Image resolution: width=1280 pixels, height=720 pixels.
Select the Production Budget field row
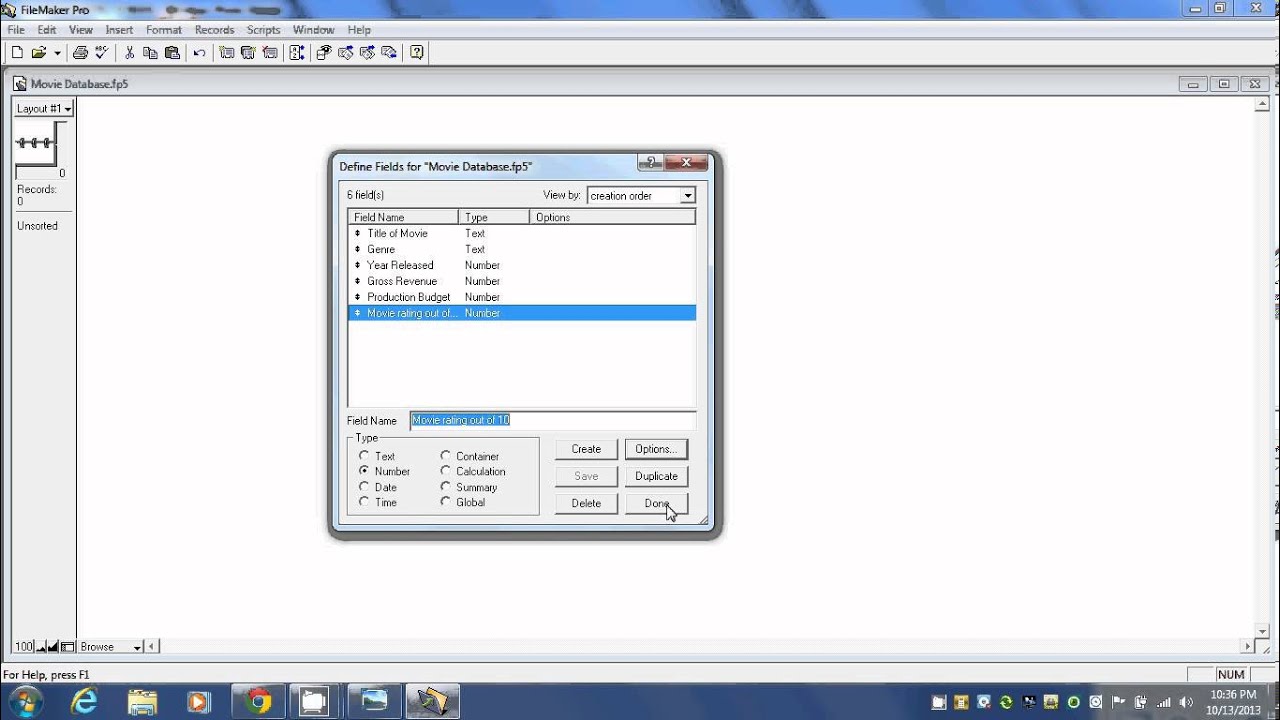click(x=521, y=297)
